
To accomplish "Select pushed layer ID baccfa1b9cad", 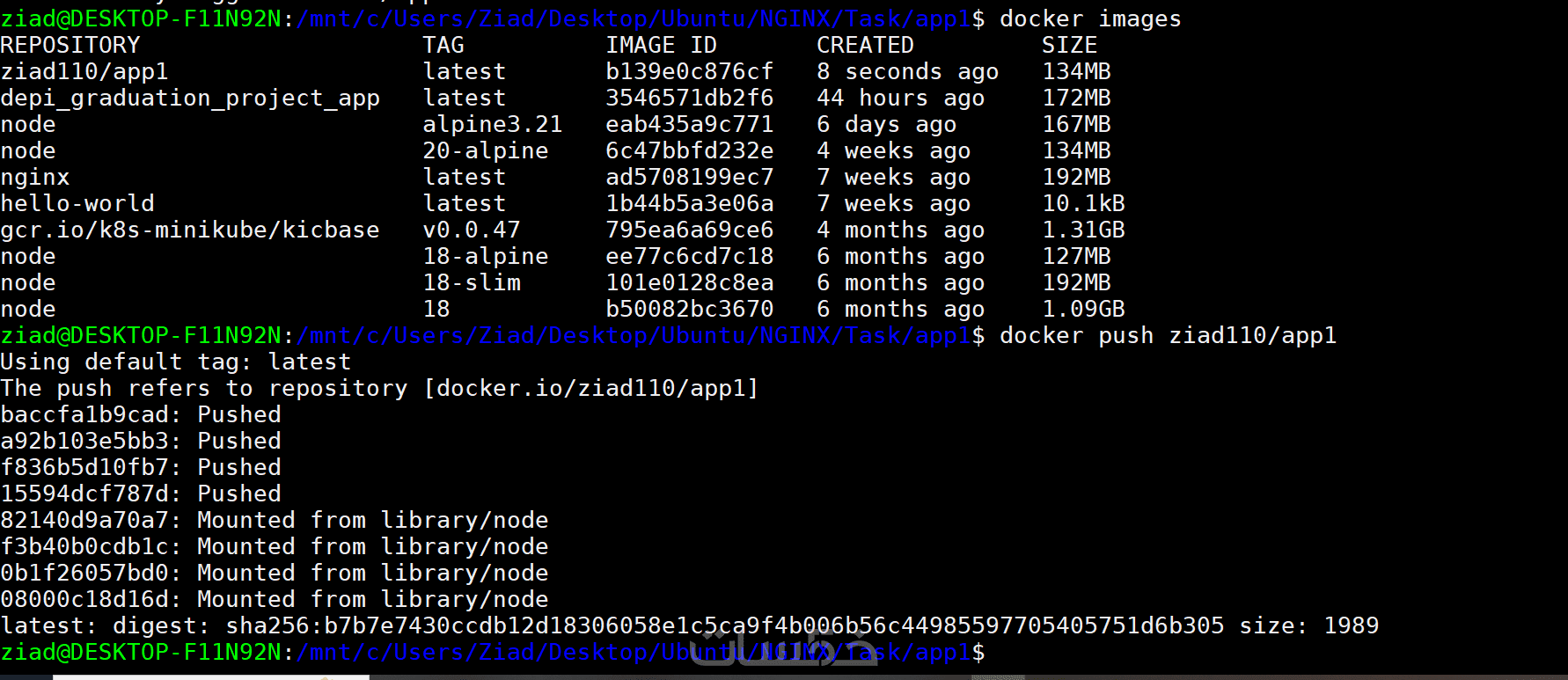I will 84,414.
